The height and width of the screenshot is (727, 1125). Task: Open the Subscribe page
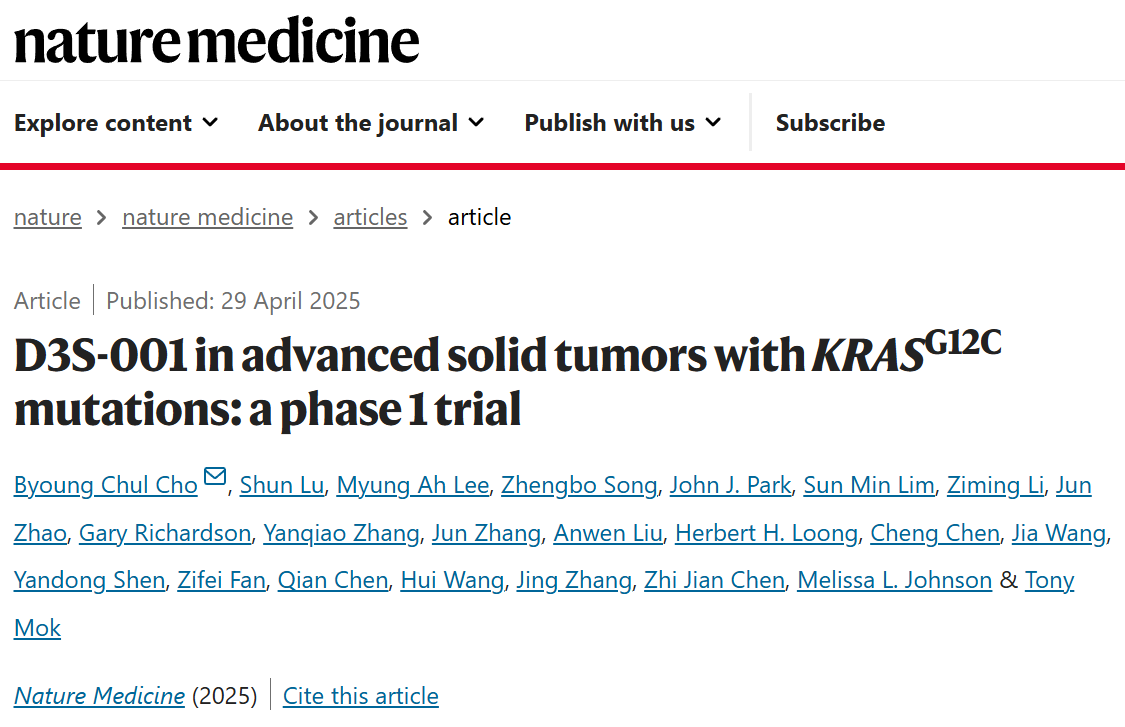(830, 123)
